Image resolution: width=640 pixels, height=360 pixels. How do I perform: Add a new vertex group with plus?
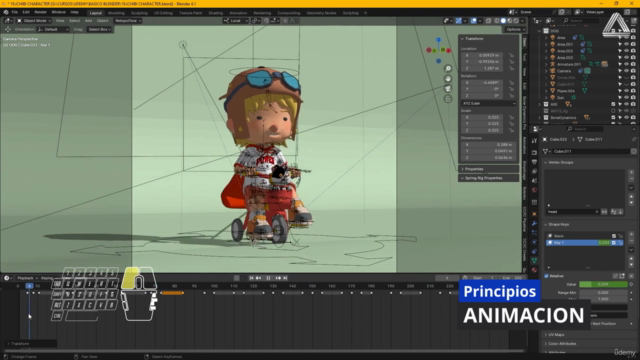[x=631, y=172]
